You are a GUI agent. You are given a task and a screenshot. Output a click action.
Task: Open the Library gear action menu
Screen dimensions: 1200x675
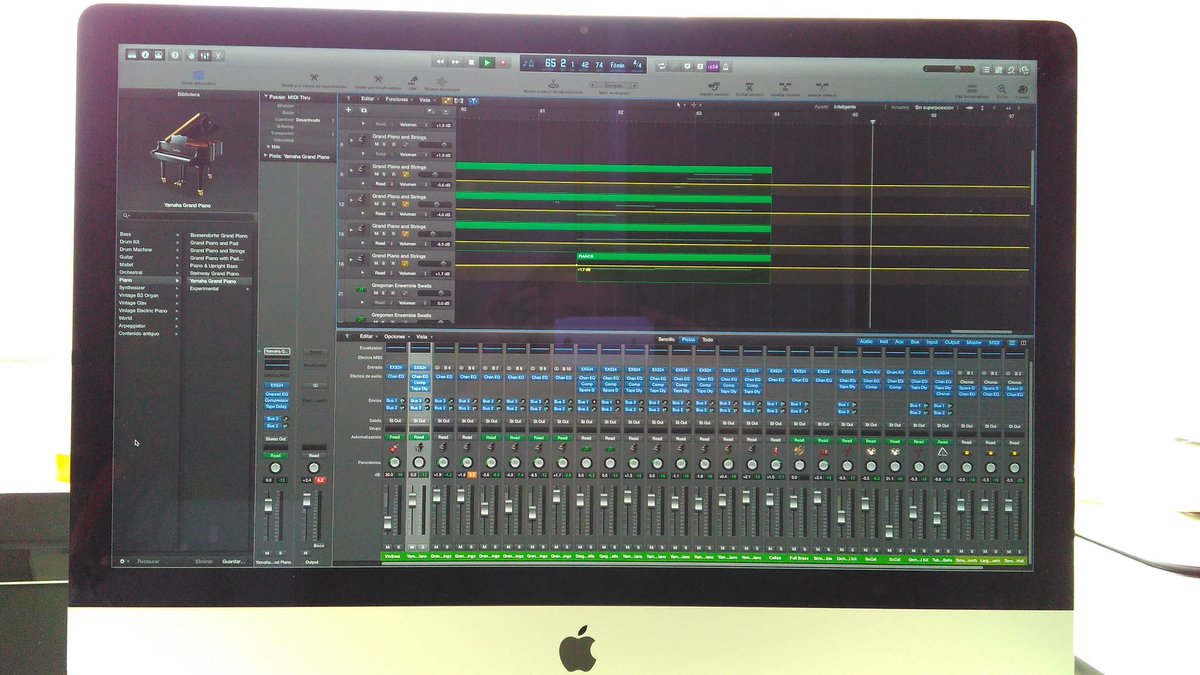pyautogui.click(x=123, y=561)
